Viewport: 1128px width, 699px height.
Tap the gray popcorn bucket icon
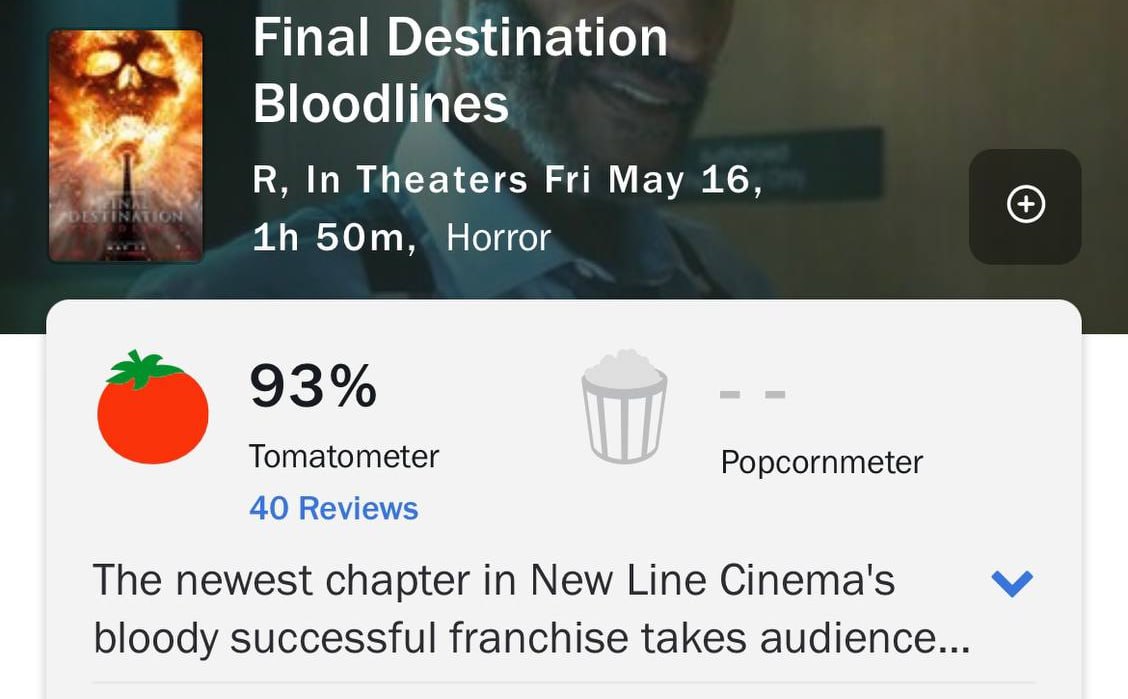click(x=624, y=406)
